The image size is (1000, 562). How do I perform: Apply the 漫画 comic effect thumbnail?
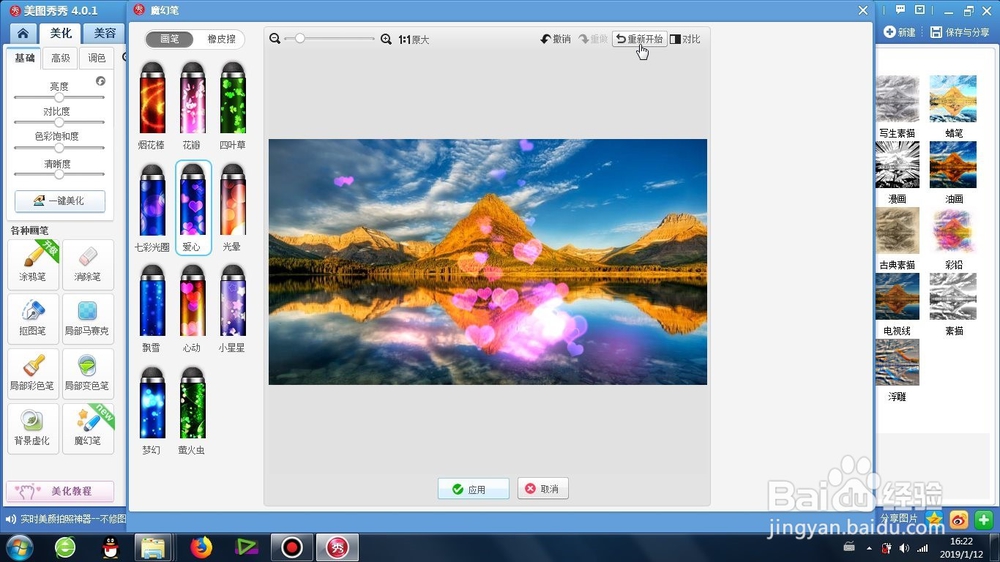pos(897,165)
